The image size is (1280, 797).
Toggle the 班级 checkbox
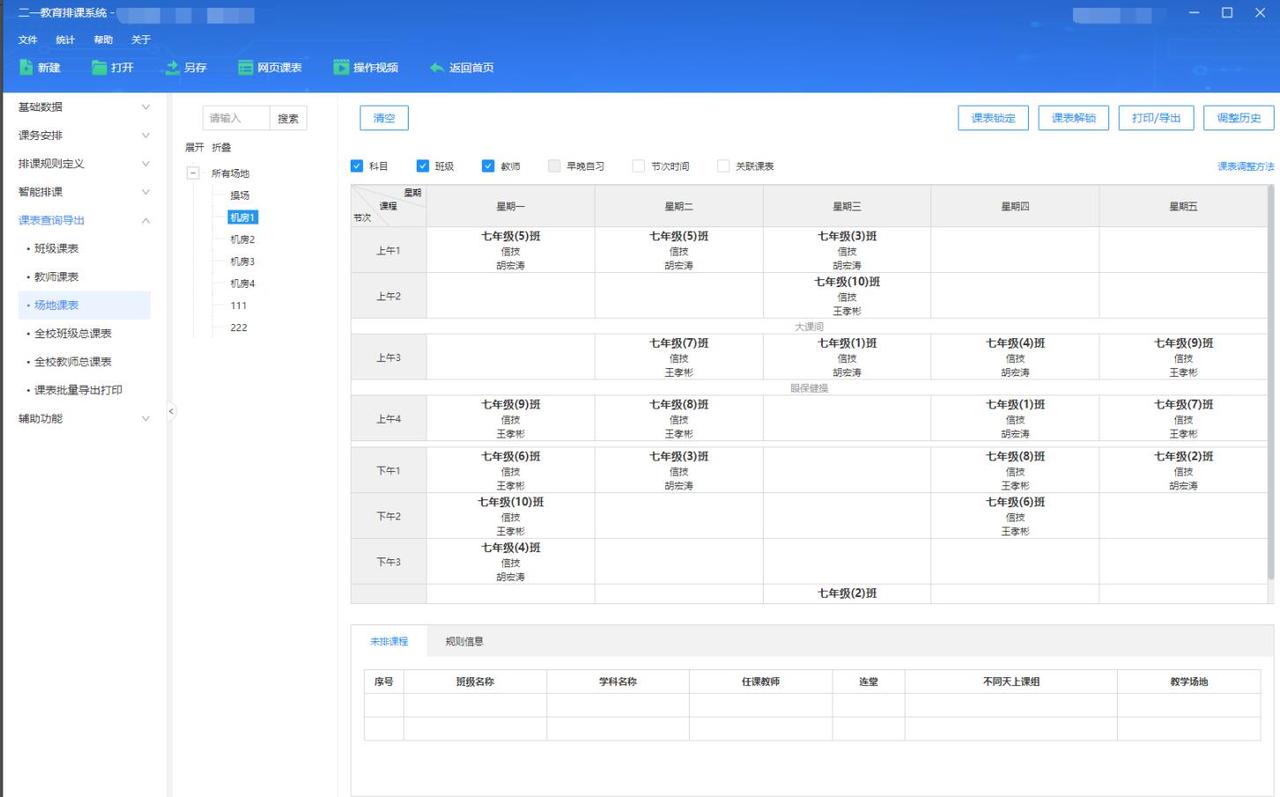[423, 166]
